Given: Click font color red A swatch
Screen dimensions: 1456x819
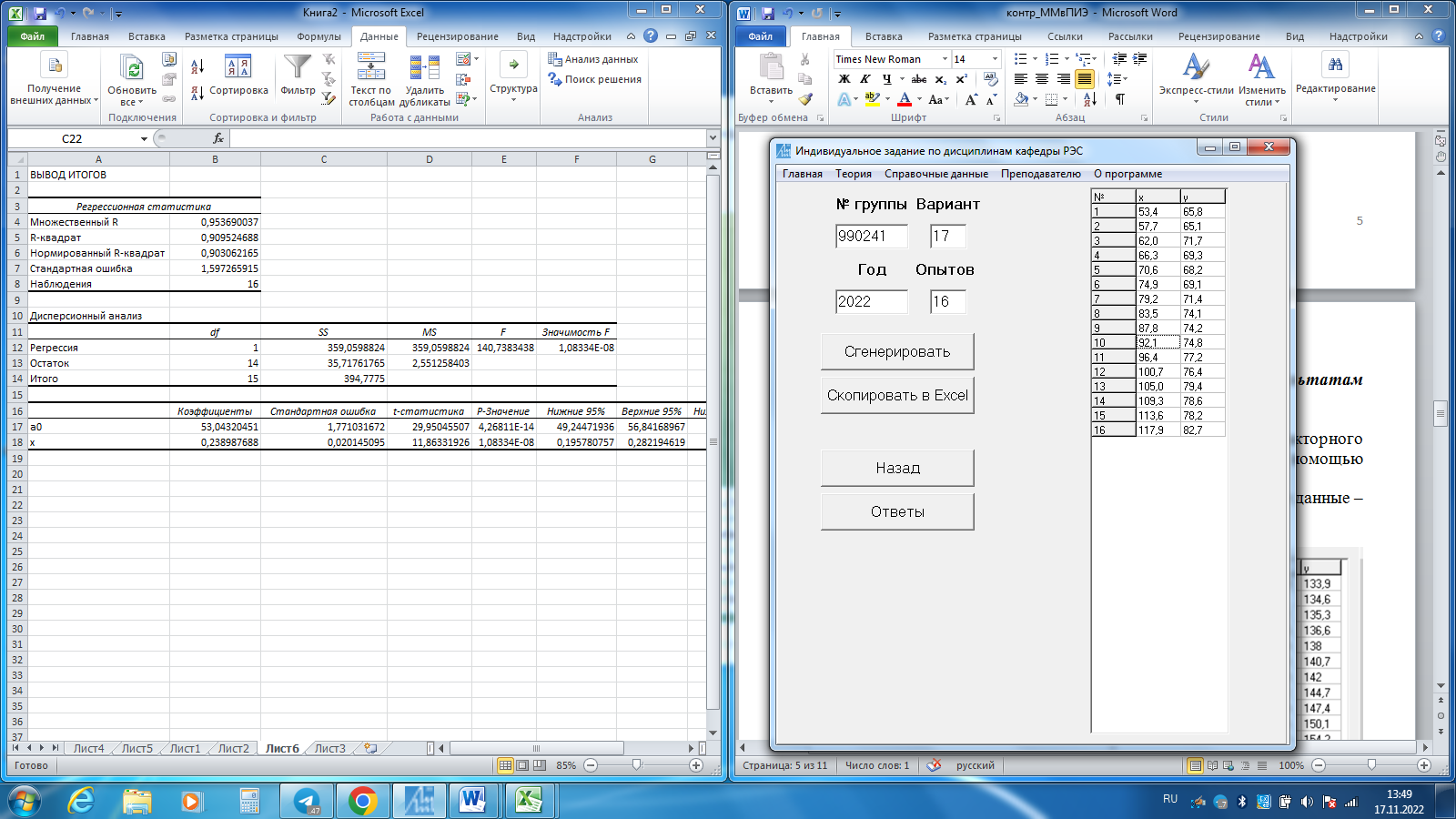Looking at the screenshot, I should click(905, 99).
